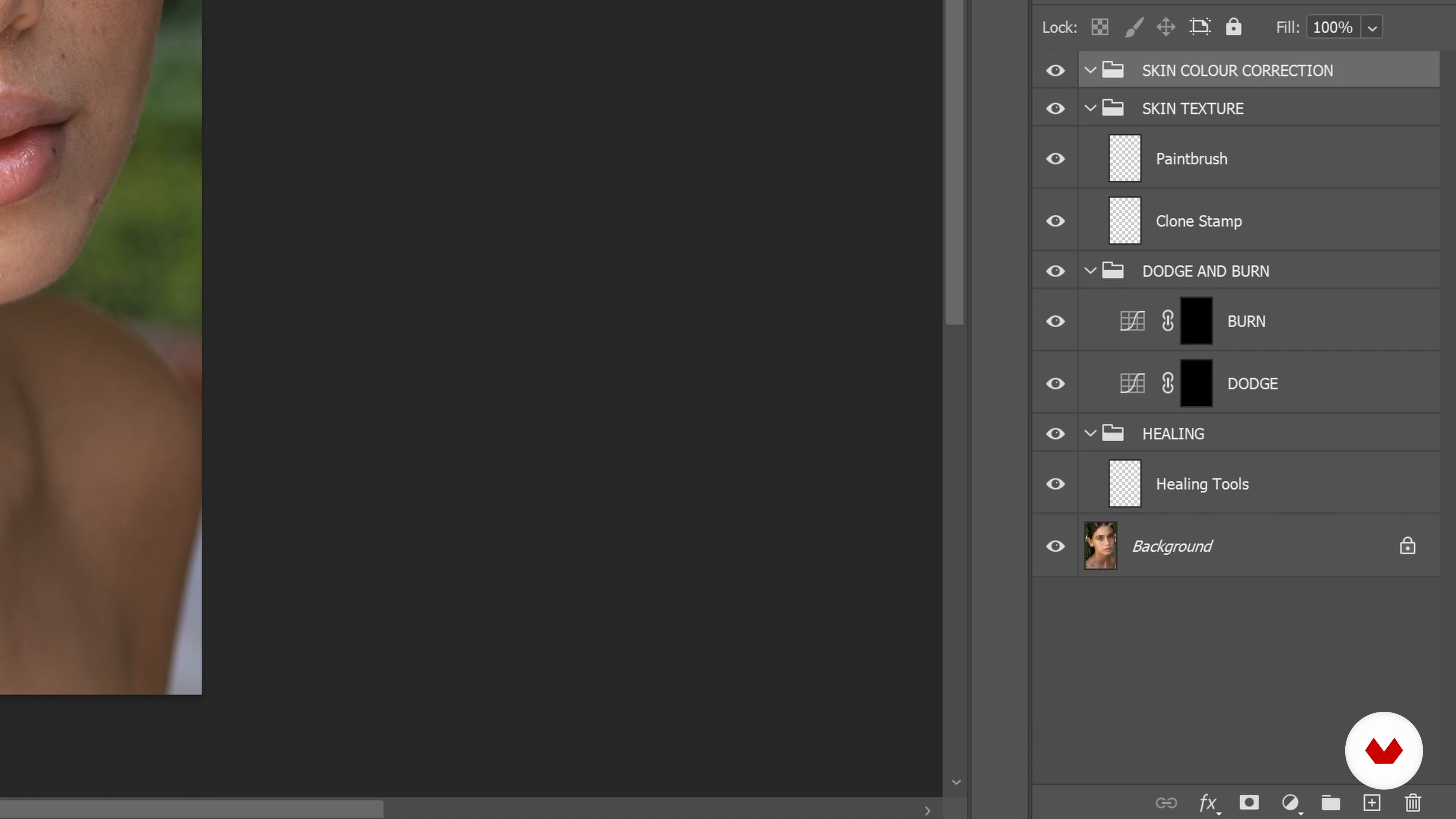Select the HEALING group name

[1174, 433]
